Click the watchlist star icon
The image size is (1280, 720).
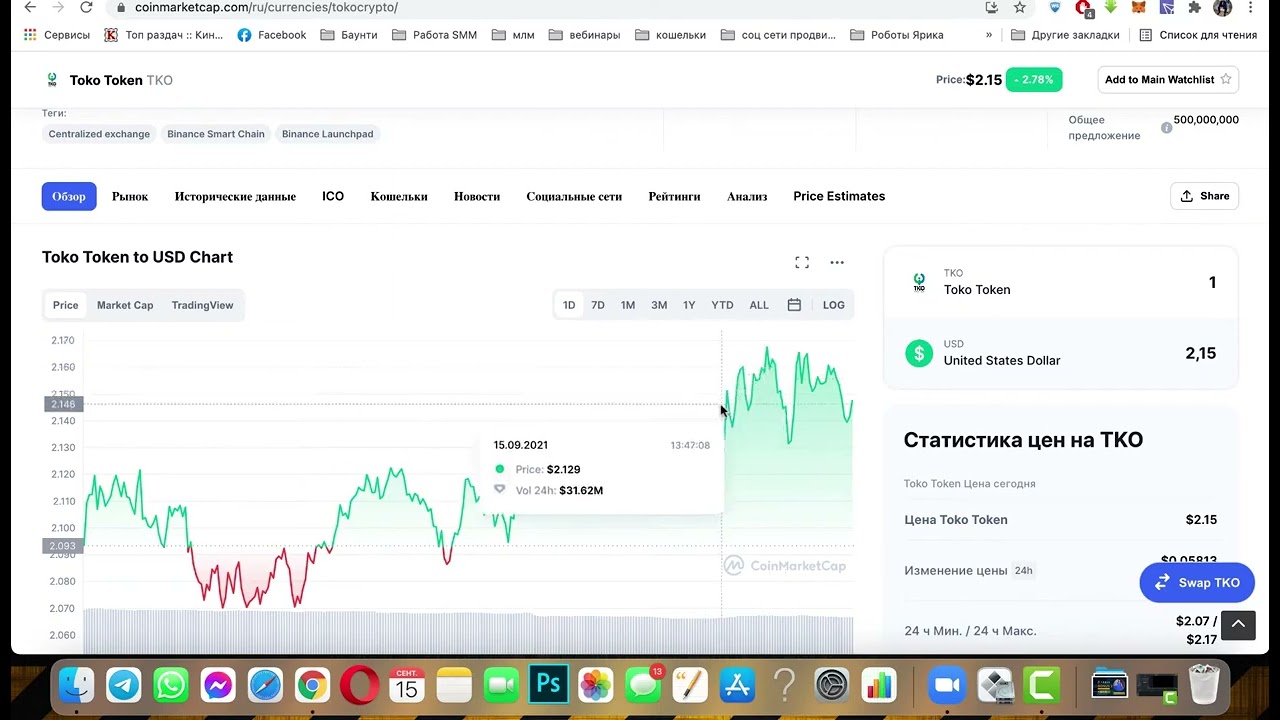pos(1226,79)
